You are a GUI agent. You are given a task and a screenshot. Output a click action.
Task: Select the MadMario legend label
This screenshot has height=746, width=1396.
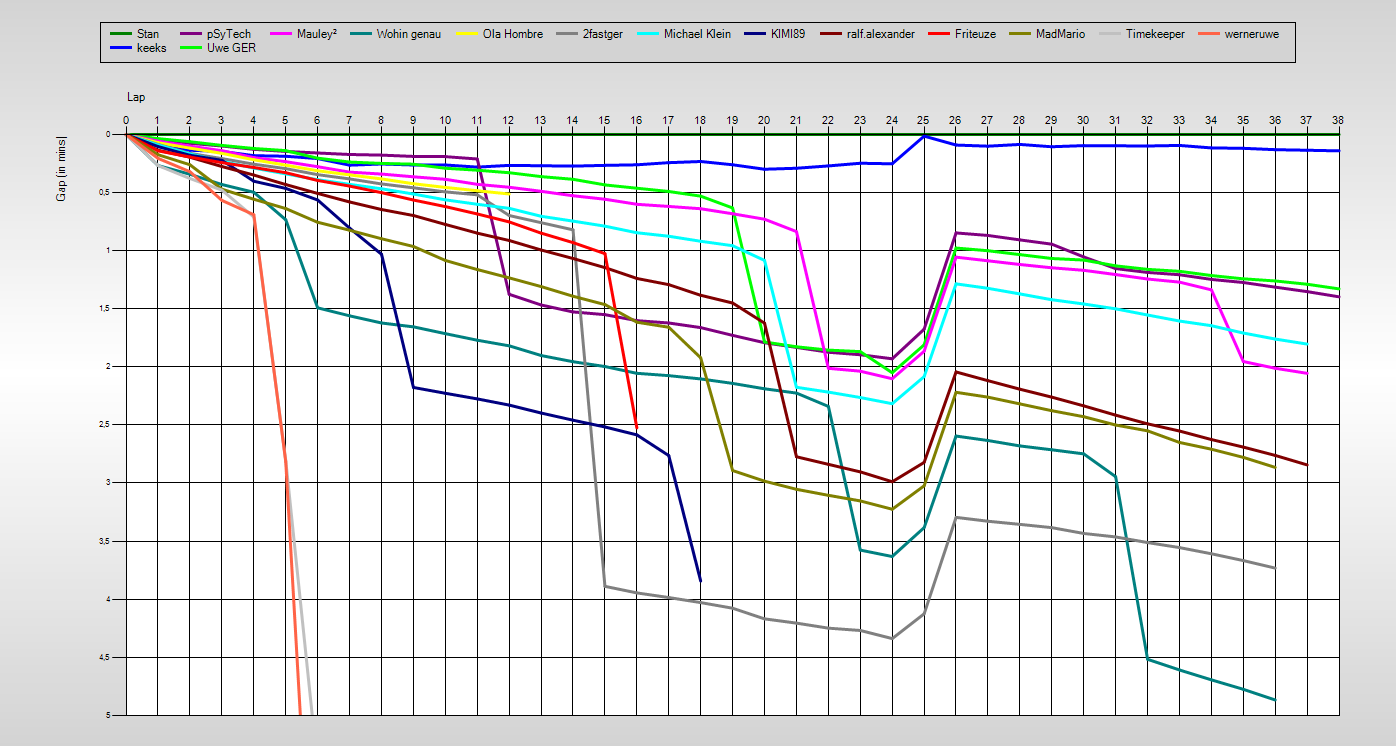click(x=1061, y=34)
